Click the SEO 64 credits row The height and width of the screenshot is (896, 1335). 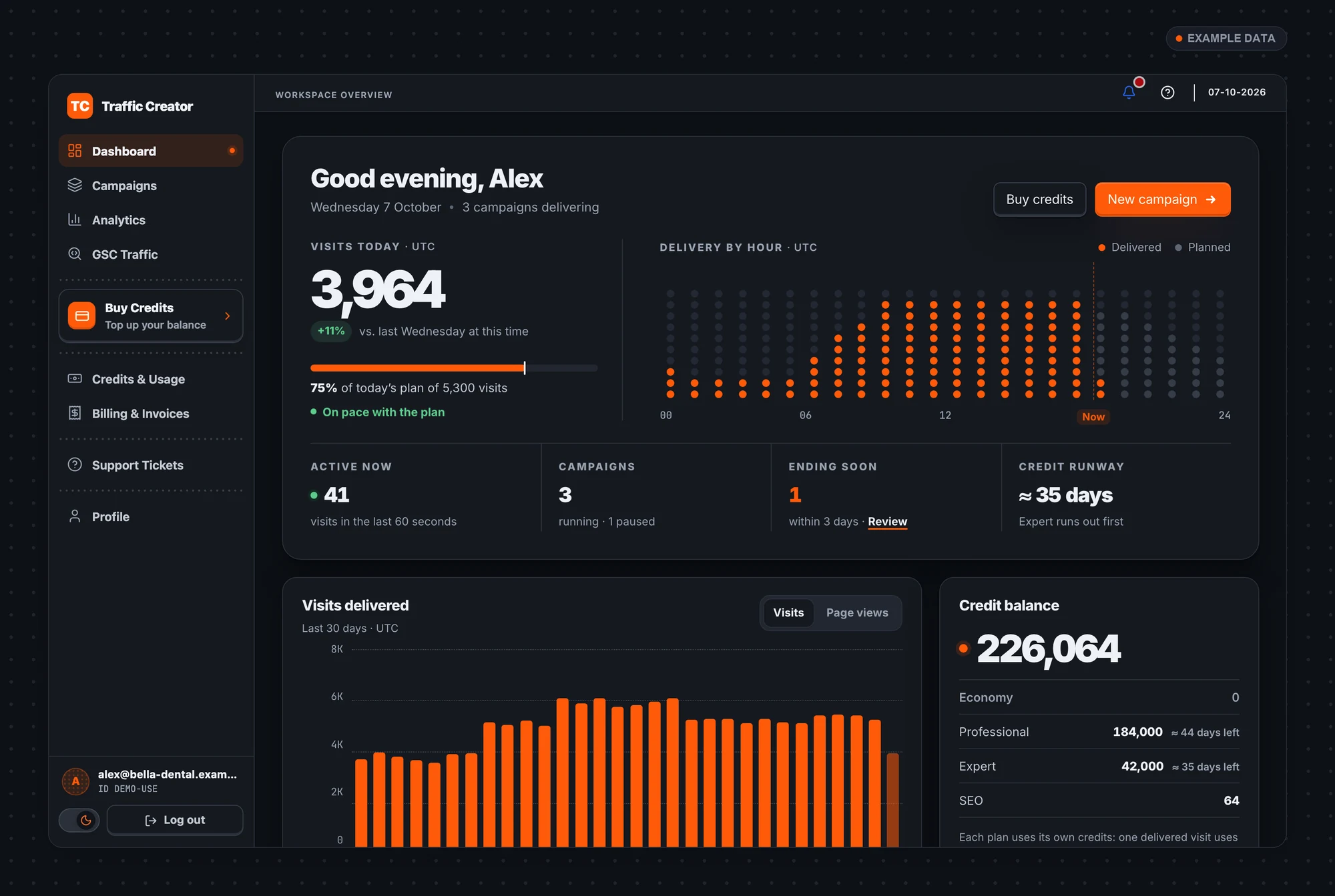click(1099, 801)
